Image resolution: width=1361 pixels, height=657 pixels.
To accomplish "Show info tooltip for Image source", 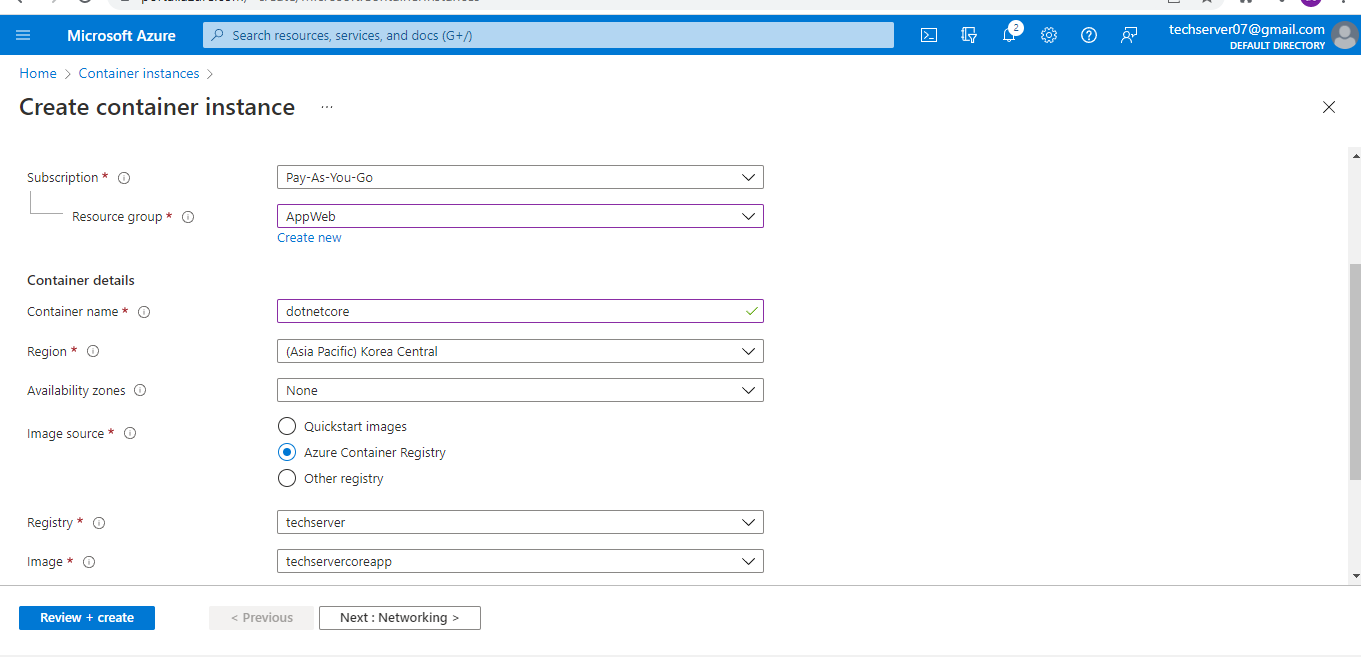I will pos(129,434).
